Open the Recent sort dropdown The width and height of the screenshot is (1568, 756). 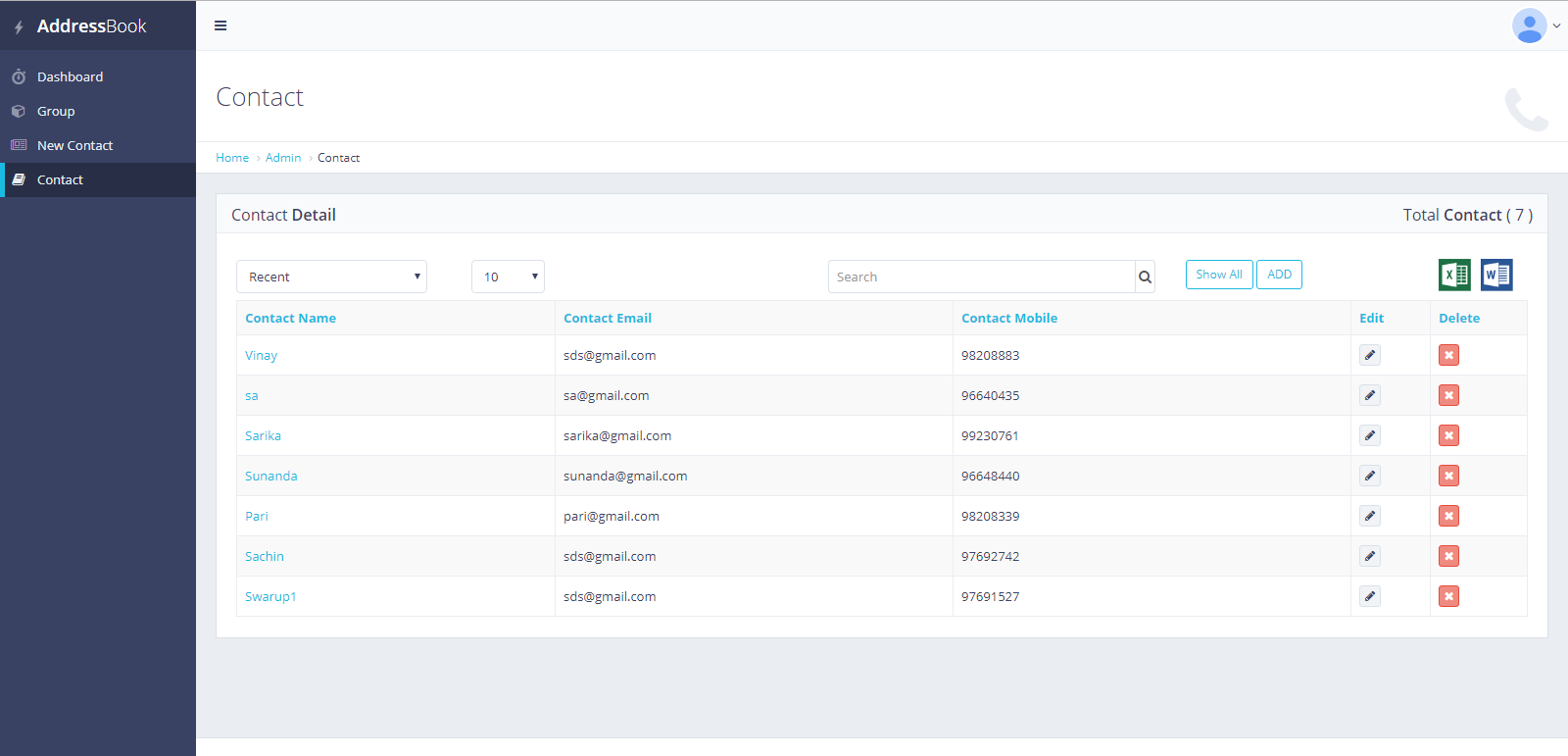point(331,277)
